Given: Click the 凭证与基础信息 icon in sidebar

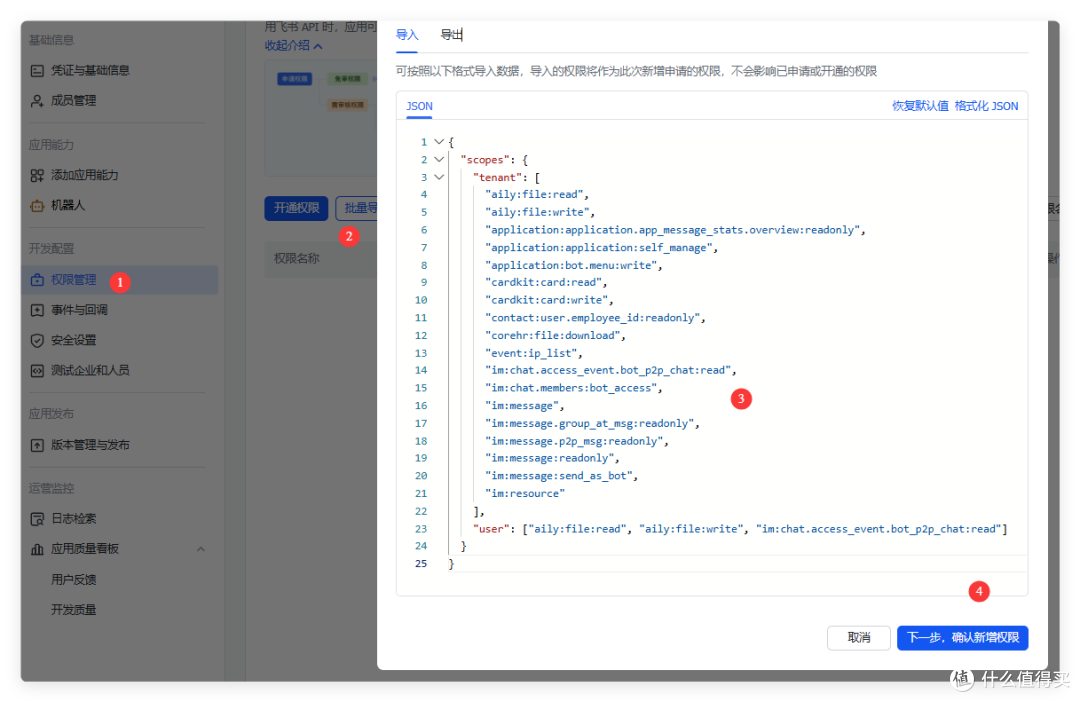Looking at the screenshot, I should point(37,70).
